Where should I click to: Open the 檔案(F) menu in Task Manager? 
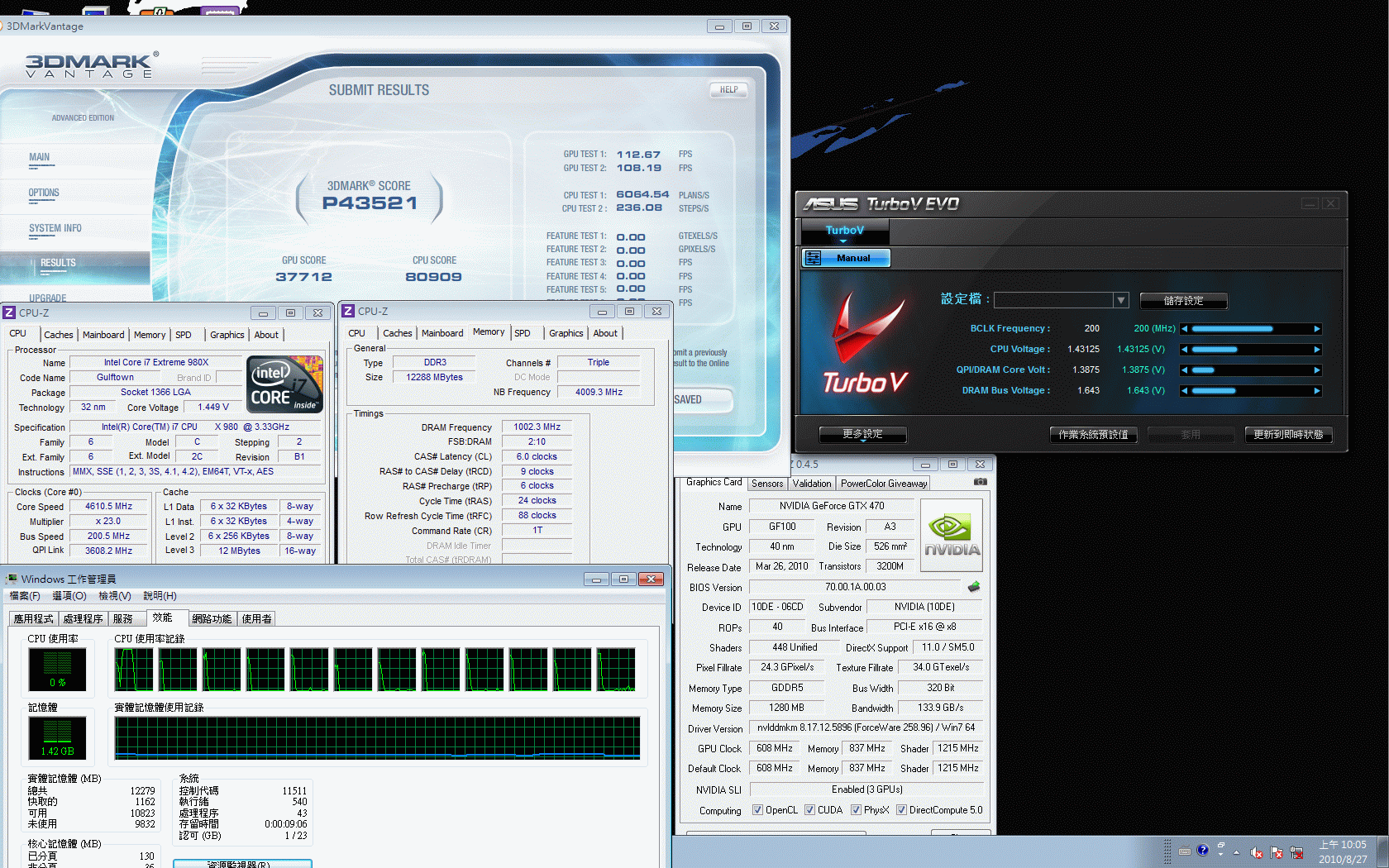pos(25,596)
